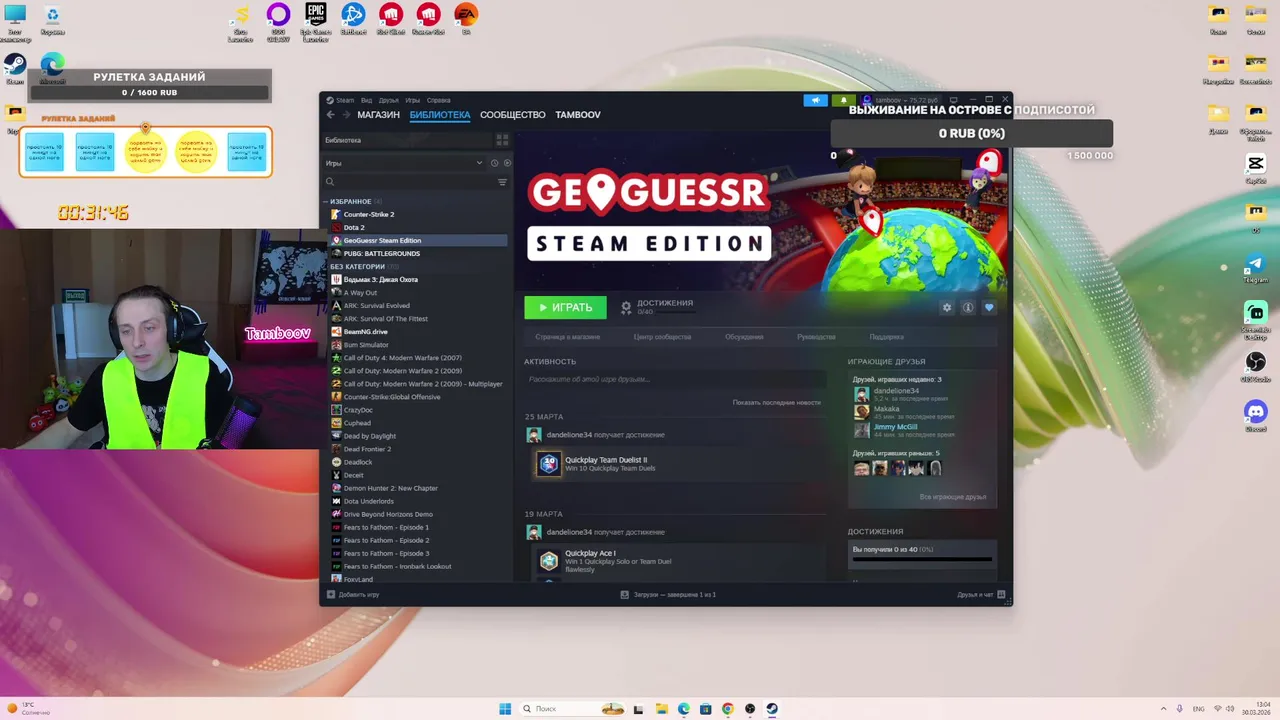Open the Игры menu in the menu bar

click(412, 100)
